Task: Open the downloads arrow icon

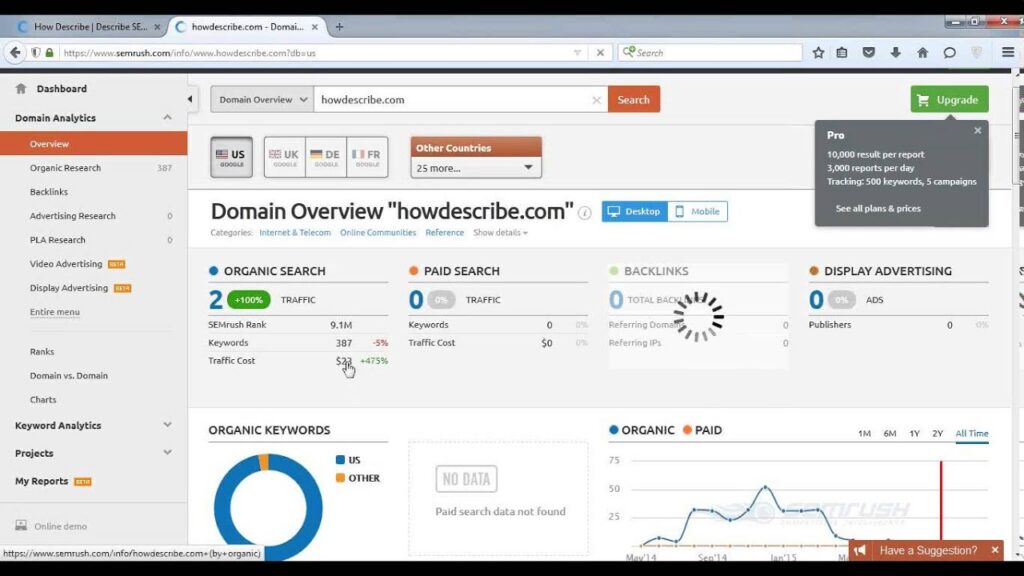Action: coord(895,52)
